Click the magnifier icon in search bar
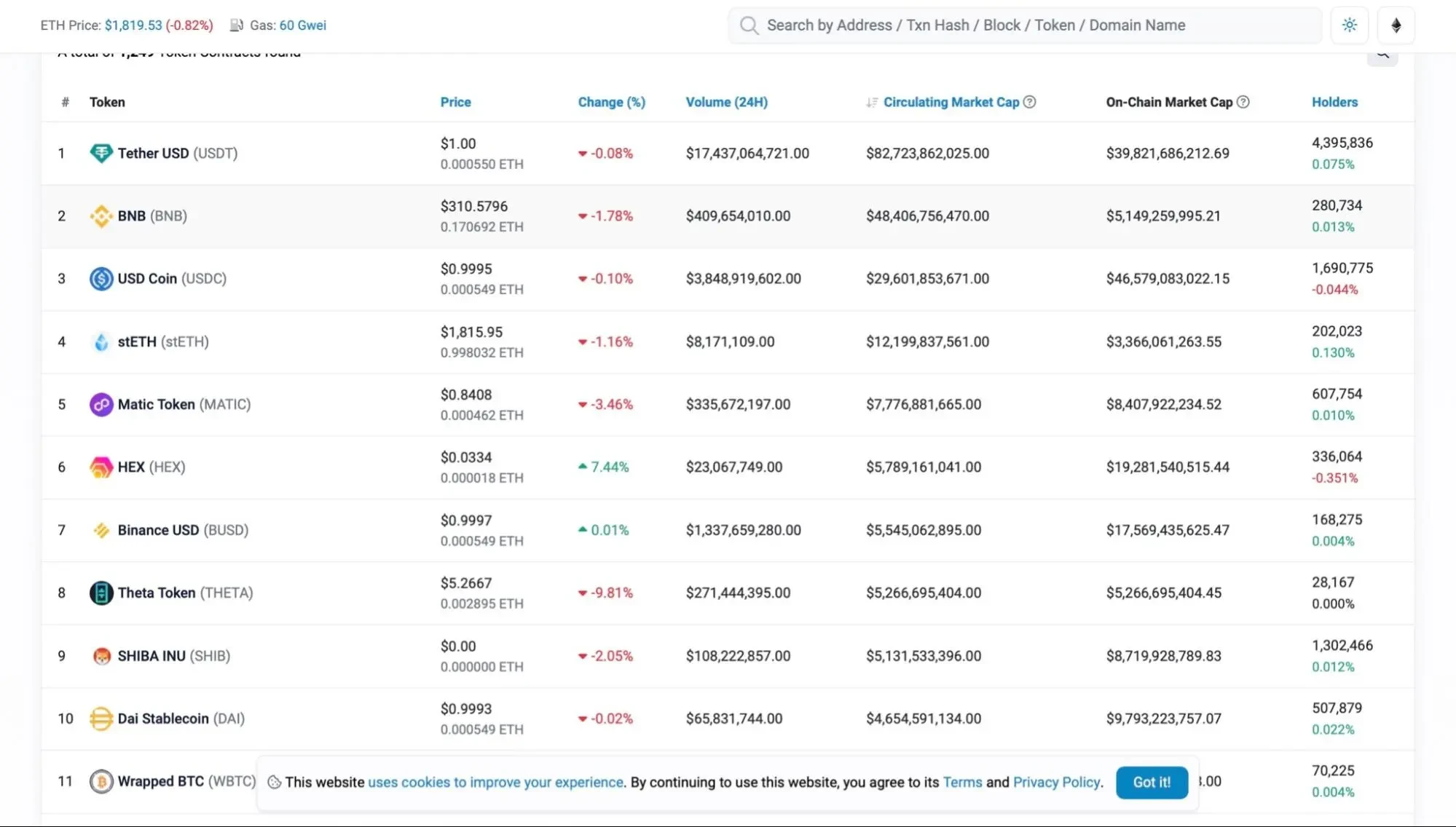 click(749, 25)
